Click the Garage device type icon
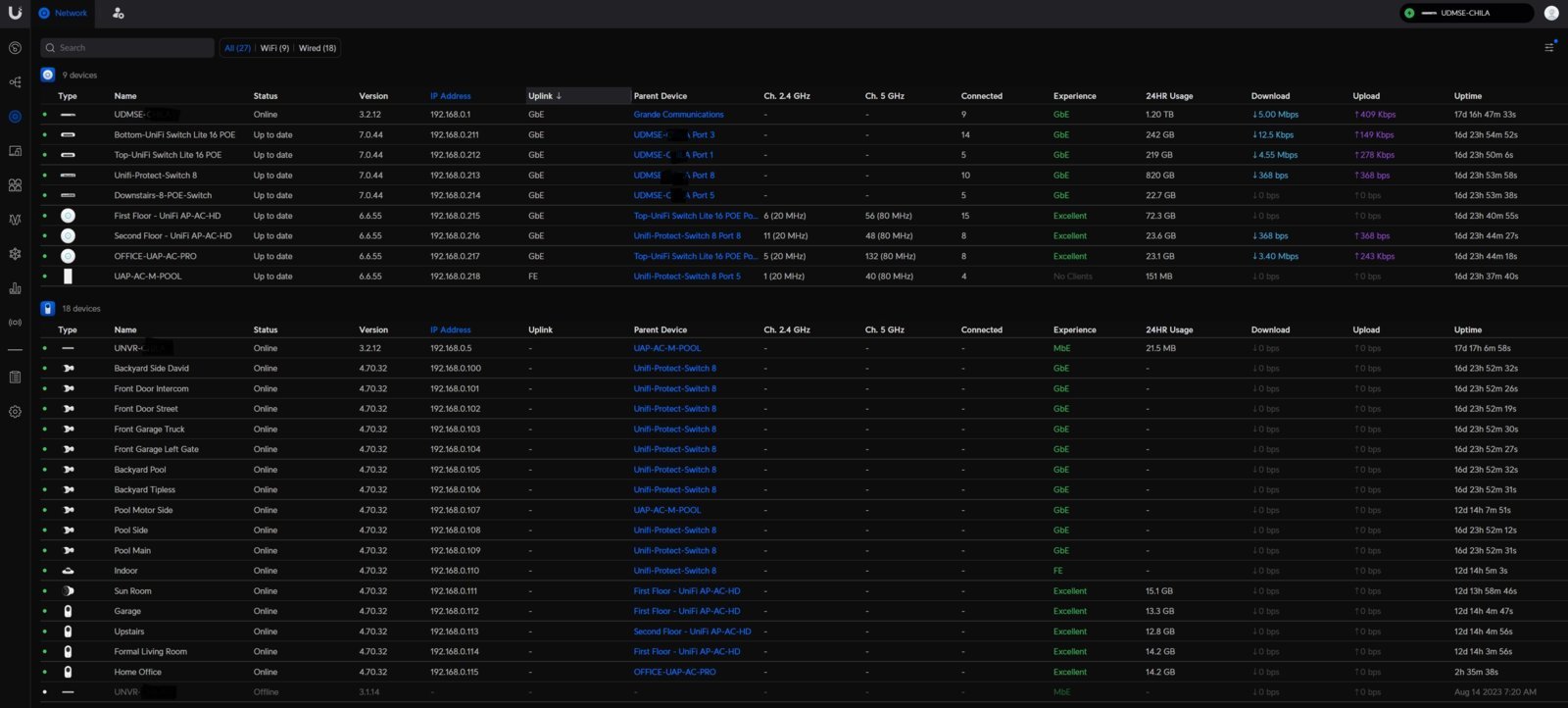Viewport: 1568px width, 708px height. [x=68, y=611]
